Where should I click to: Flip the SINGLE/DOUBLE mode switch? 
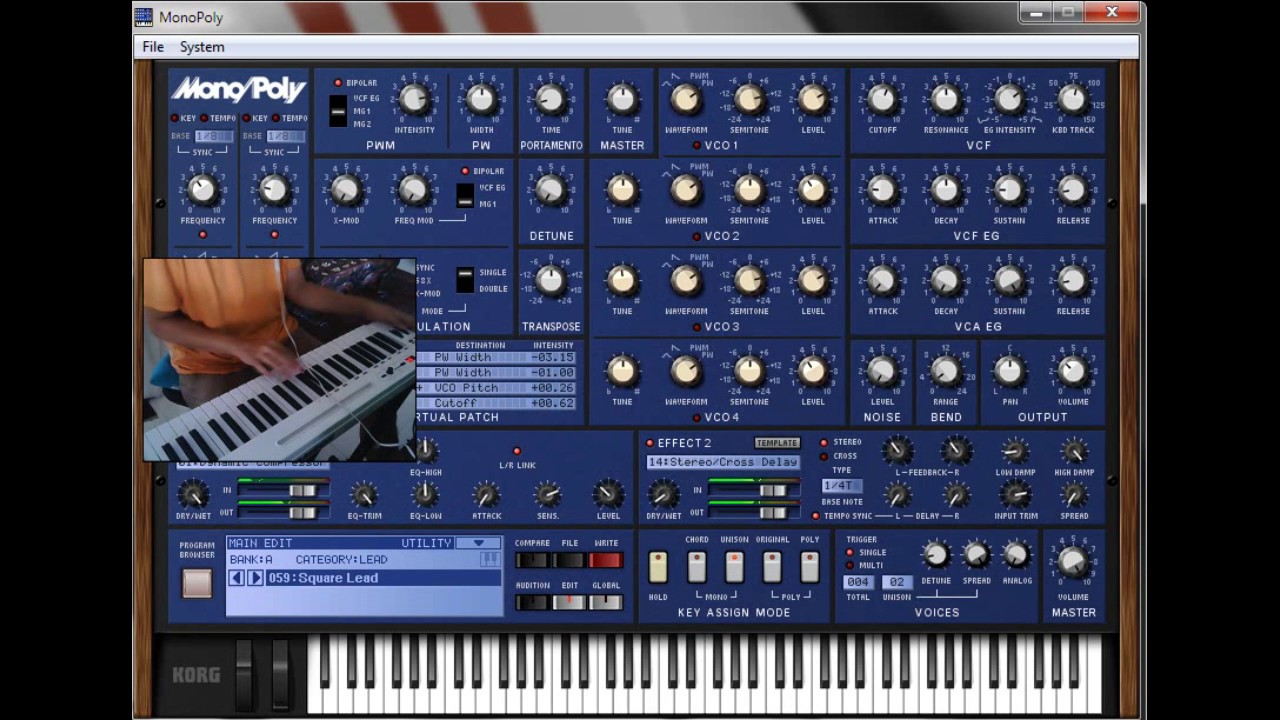(465, 280)
